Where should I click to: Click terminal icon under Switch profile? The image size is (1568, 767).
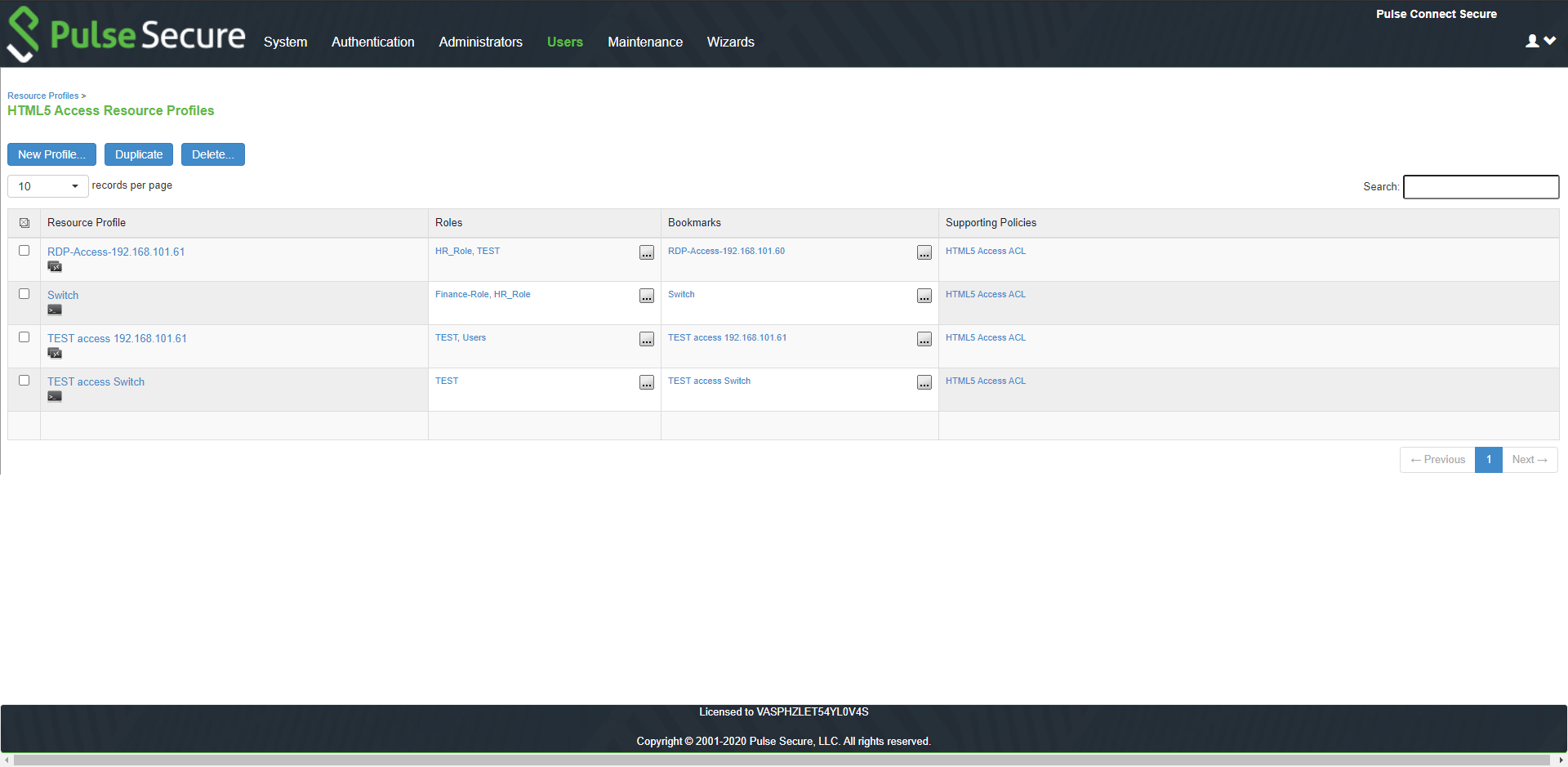click(55, 310)
